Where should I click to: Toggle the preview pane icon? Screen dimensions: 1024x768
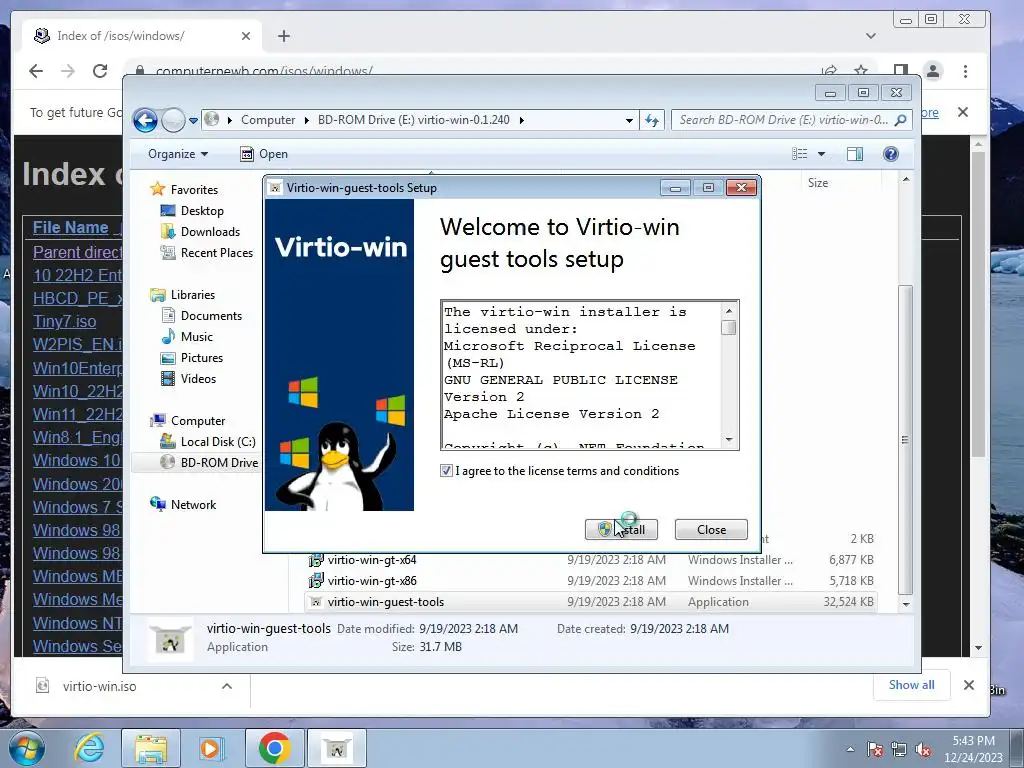pos(855,154)
